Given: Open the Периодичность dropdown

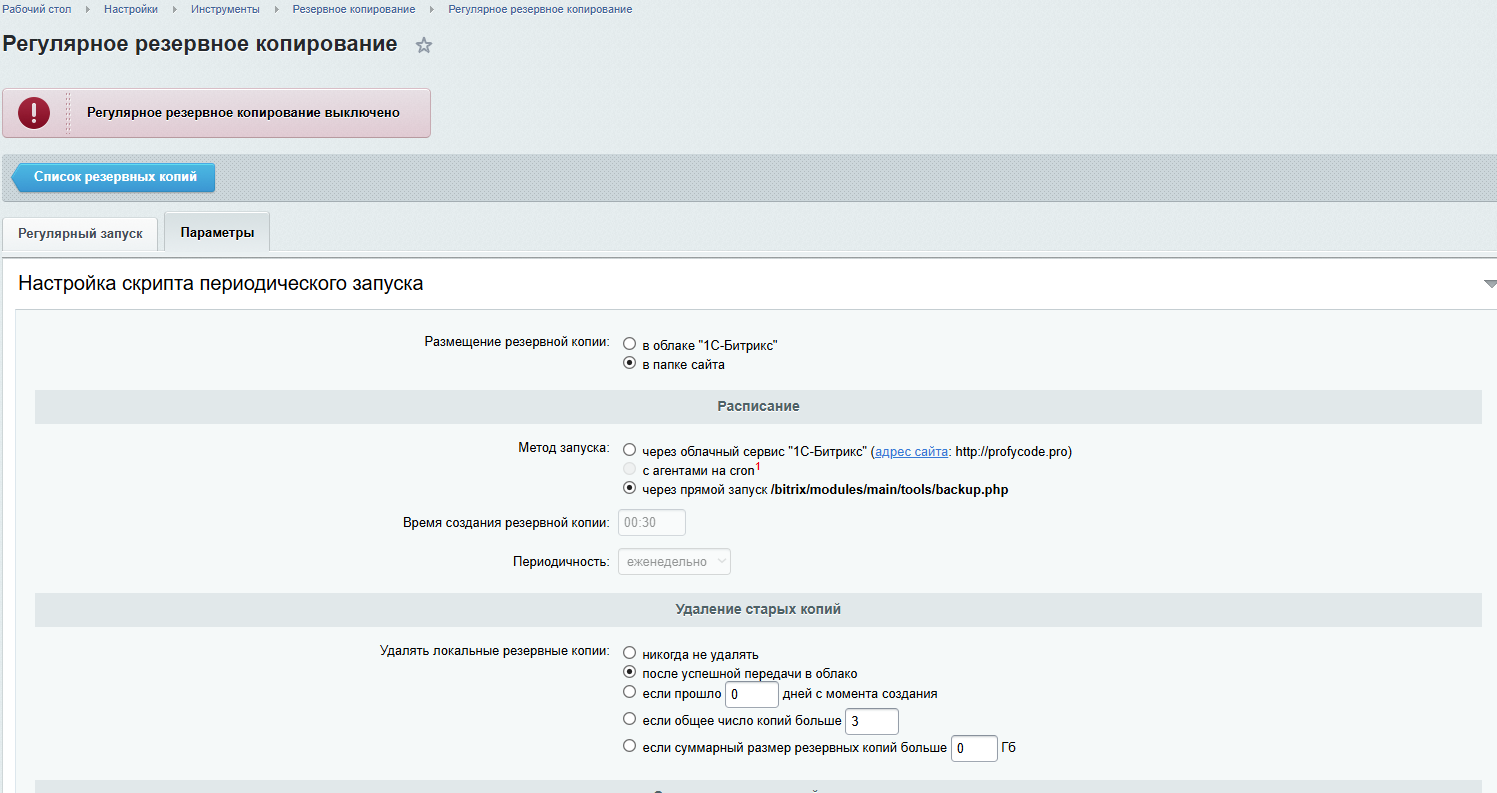Looking at the screenshot, I should click(x=674, y=562).
